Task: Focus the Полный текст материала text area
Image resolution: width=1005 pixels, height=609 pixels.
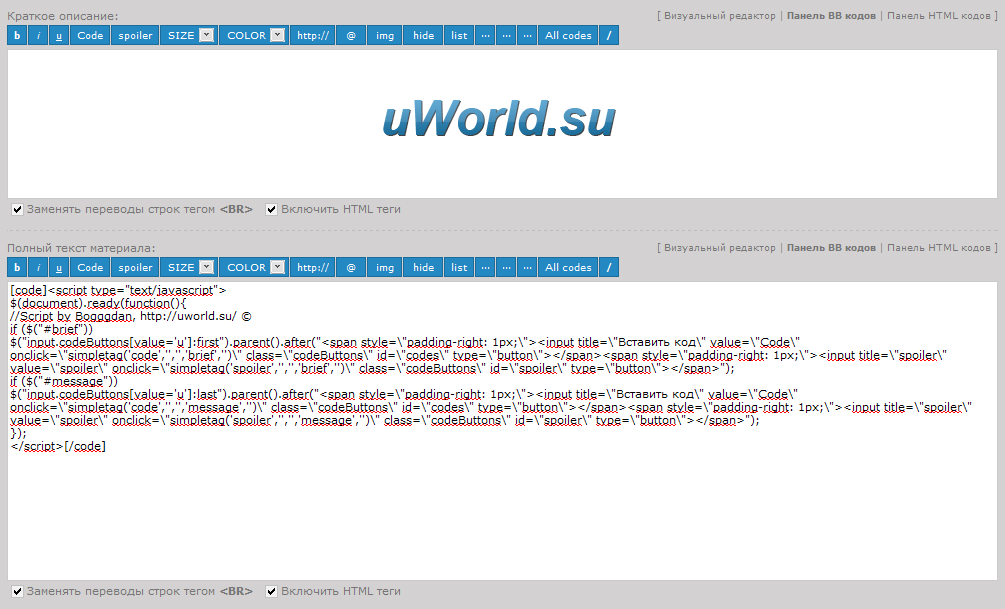Action: pyautogui.click(x=502, y=431)
